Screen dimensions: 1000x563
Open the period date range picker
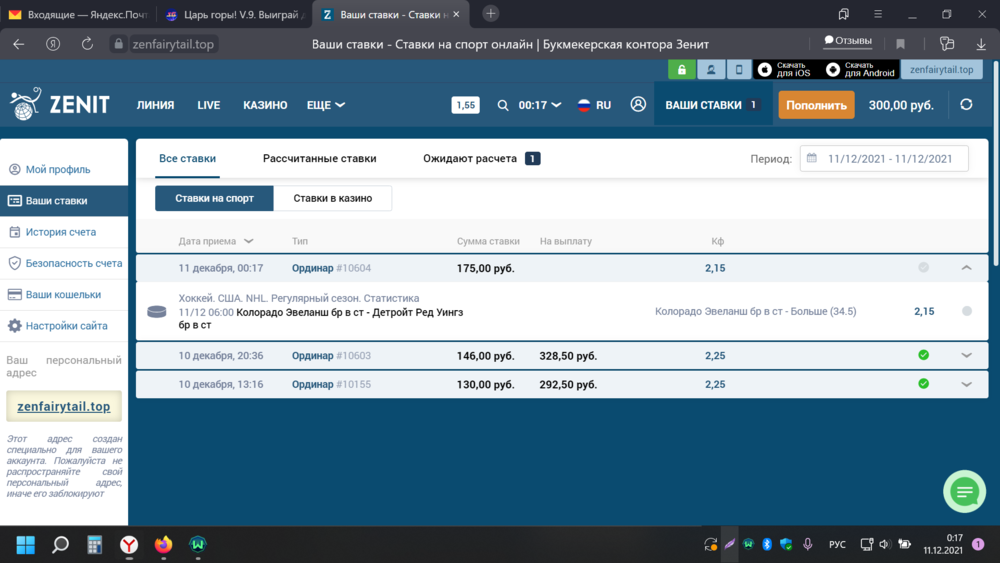[x=884, y=159]
